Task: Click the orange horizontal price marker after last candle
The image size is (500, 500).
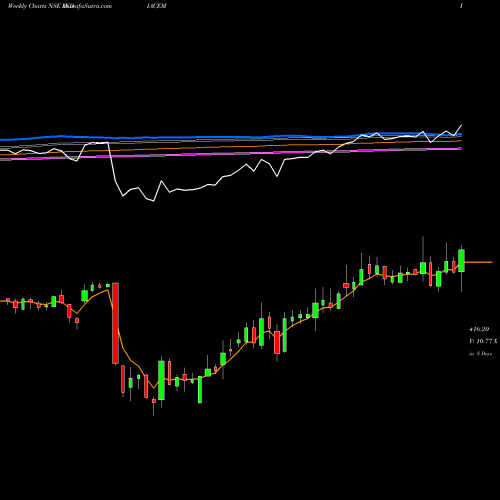Action: pyautogui.click(x=479, y=262)
